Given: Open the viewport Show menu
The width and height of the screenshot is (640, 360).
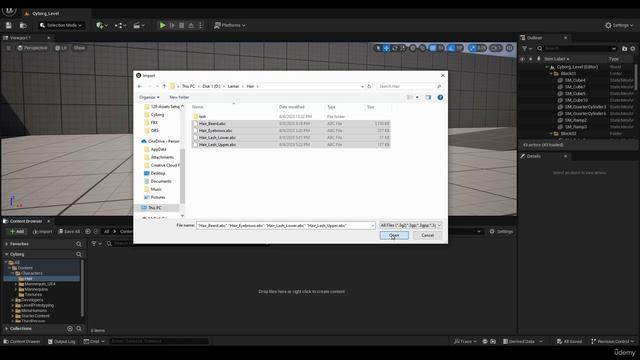Looking at the screenshot, I should [79, 48].
